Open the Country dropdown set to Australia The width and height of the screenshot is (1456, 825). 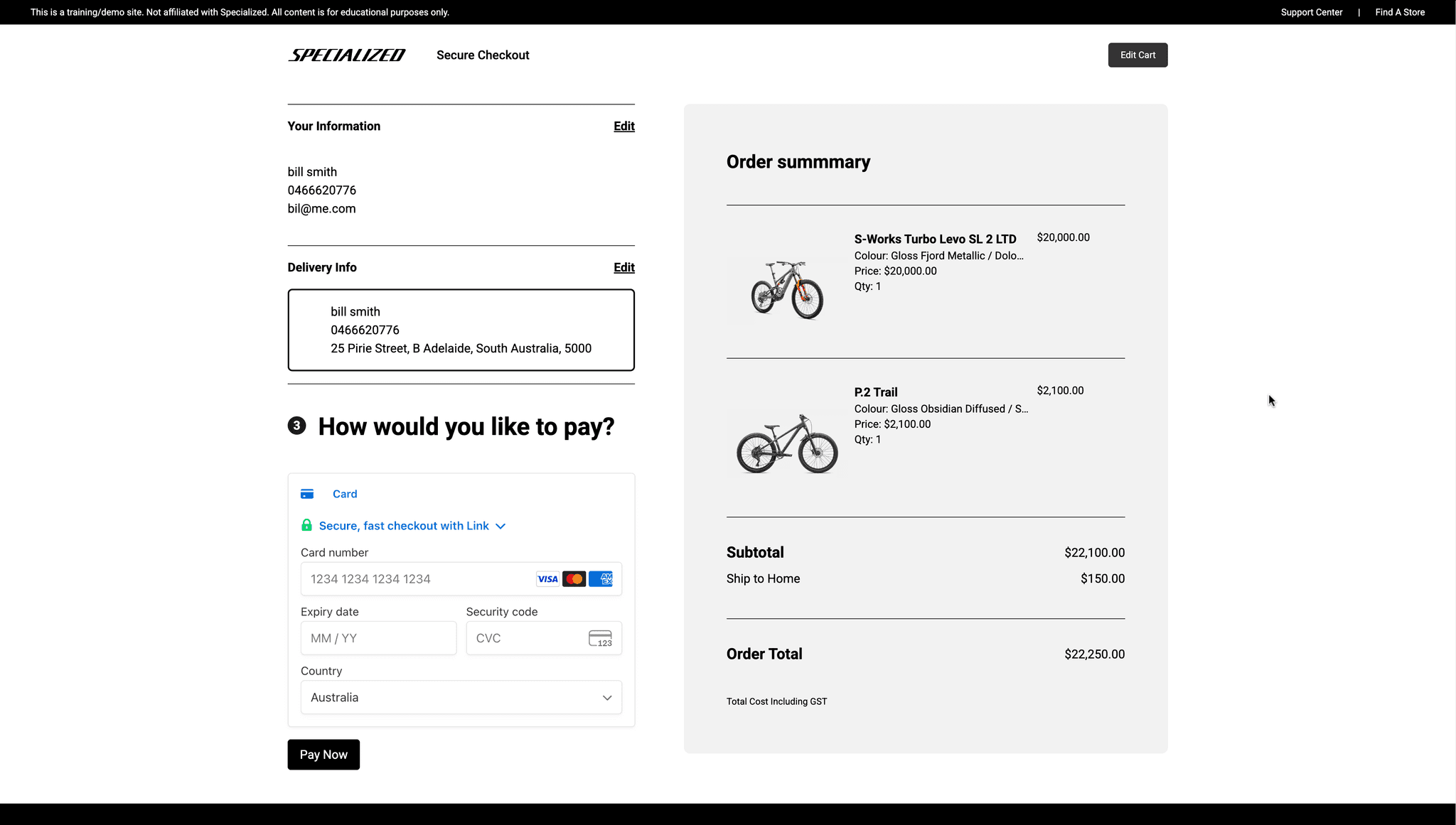point(461,698)
